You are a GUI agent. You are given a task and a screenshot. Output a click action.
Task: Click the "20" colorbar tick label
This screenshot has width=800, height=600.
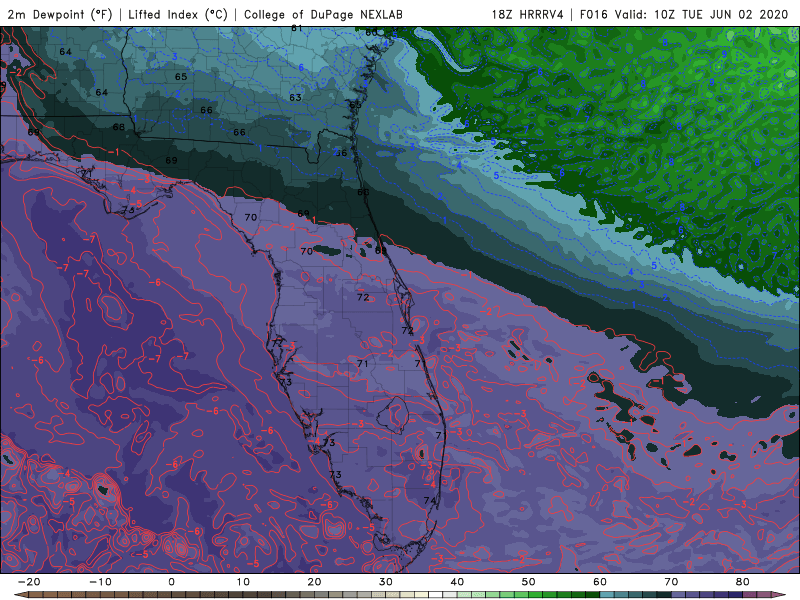click(314, 582)
